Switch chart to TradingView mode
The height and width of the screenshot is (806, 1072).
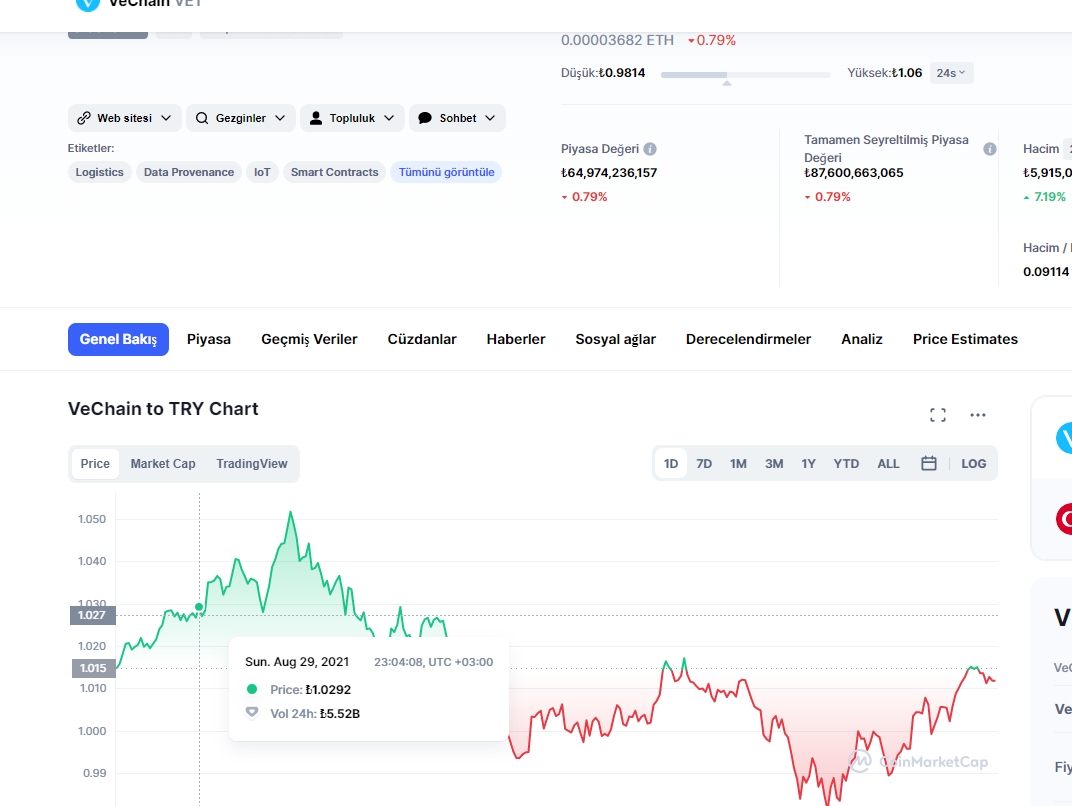[252, 464]
